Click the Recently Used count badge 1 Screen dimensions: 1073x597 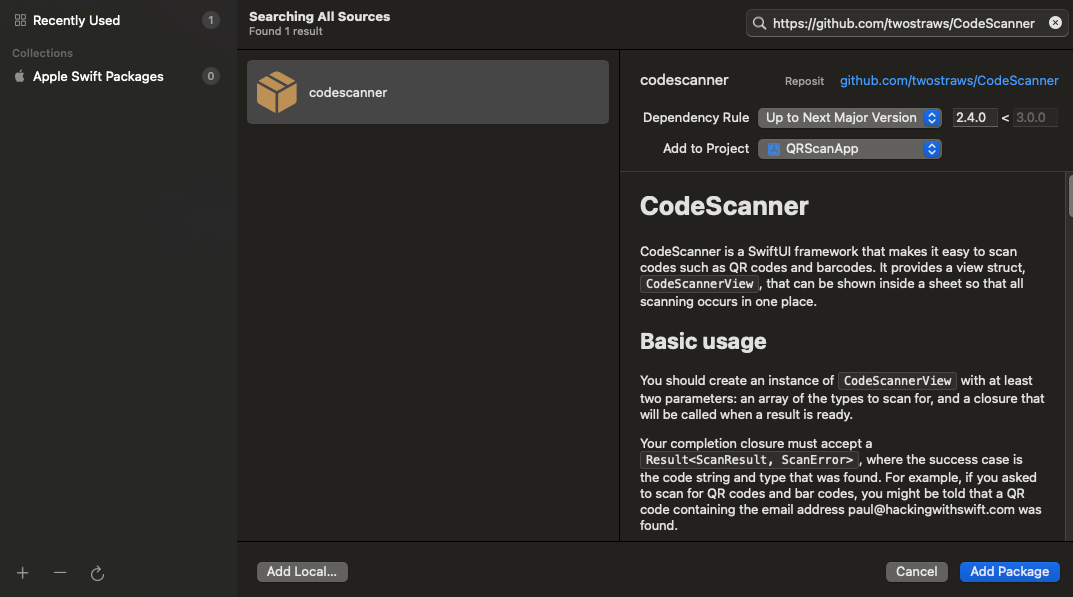pyautogui.click(x=211, y=21)
